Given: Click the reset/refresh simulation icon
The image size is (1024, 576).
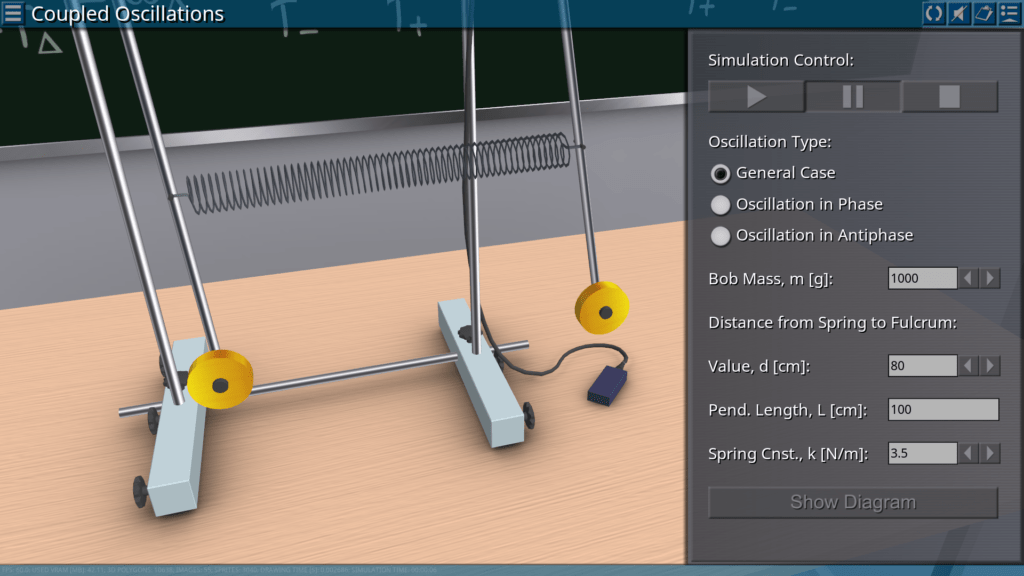Looking at the screenshot, I should click(x=933, y=13).
